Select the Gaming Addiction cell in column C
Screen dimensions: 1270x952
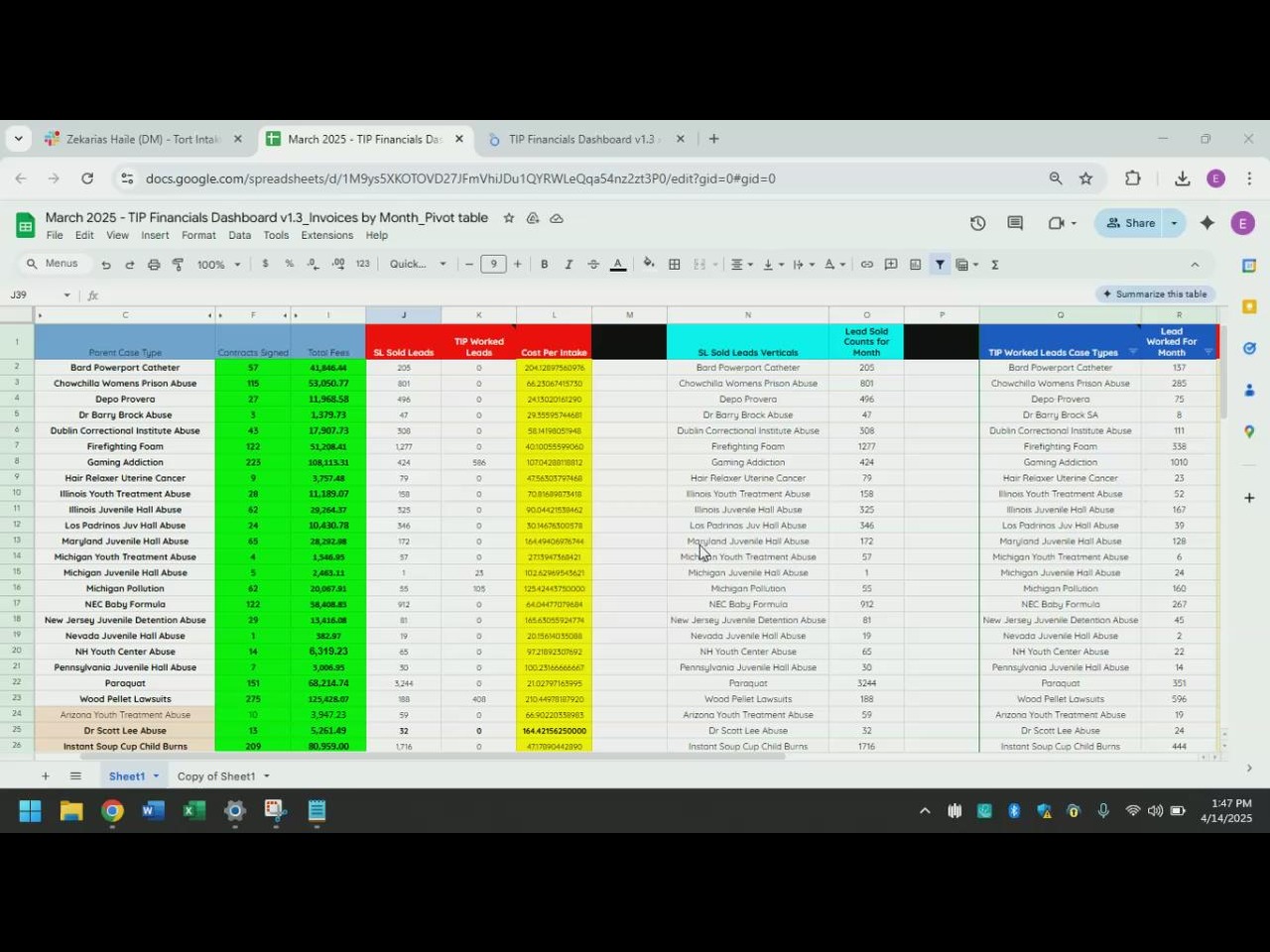[x=125, y=462]
